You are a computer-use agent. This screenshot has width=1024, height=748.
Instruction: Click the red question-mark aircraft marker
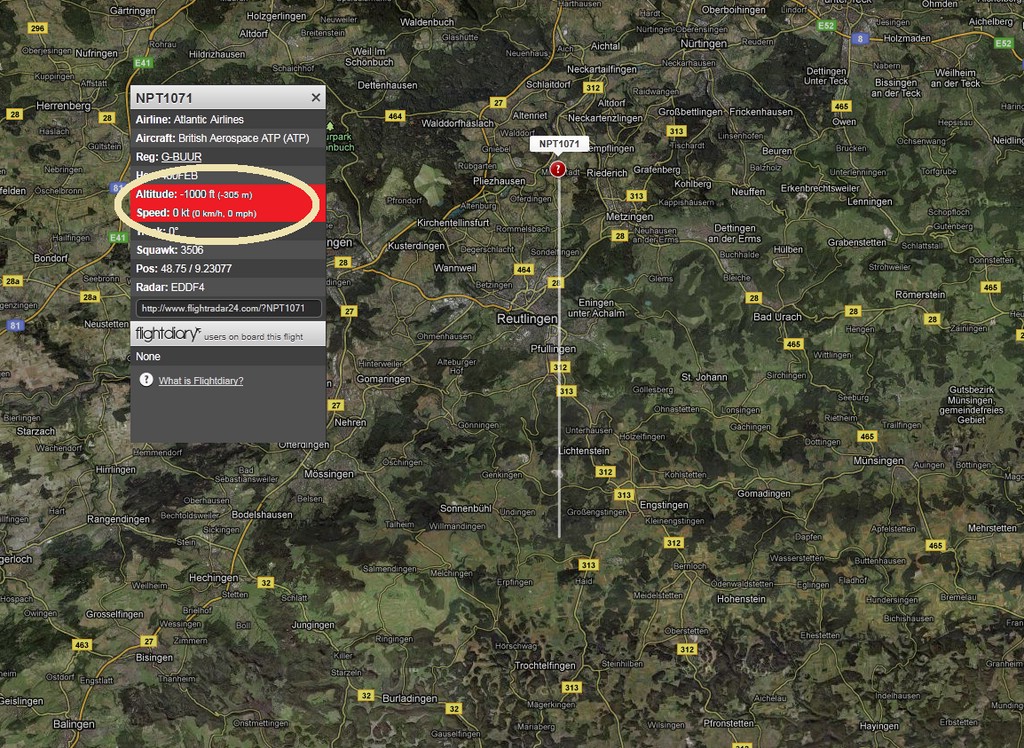point(558,169)
